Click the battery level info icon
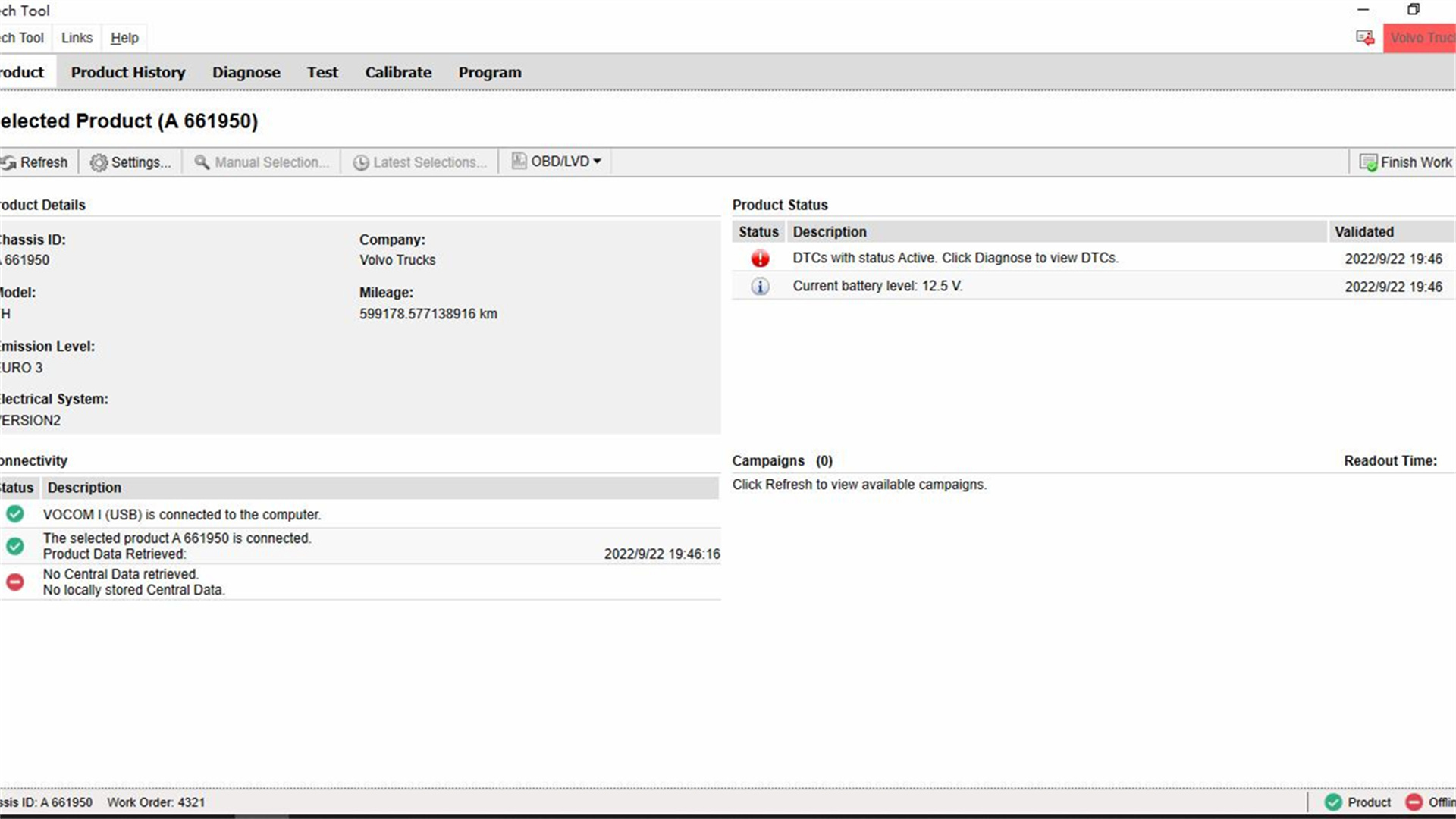 [x=760, y=287]
